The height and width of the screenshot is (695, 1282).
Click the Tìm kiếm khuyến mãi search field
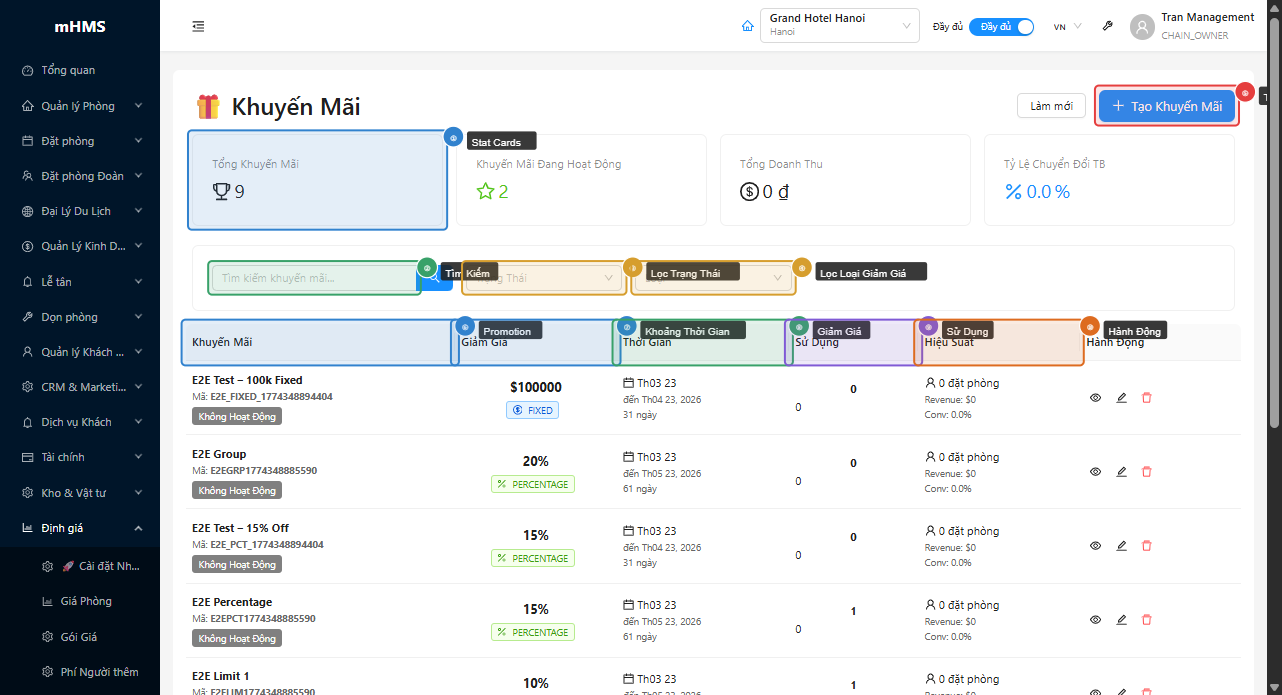point(314,278)
